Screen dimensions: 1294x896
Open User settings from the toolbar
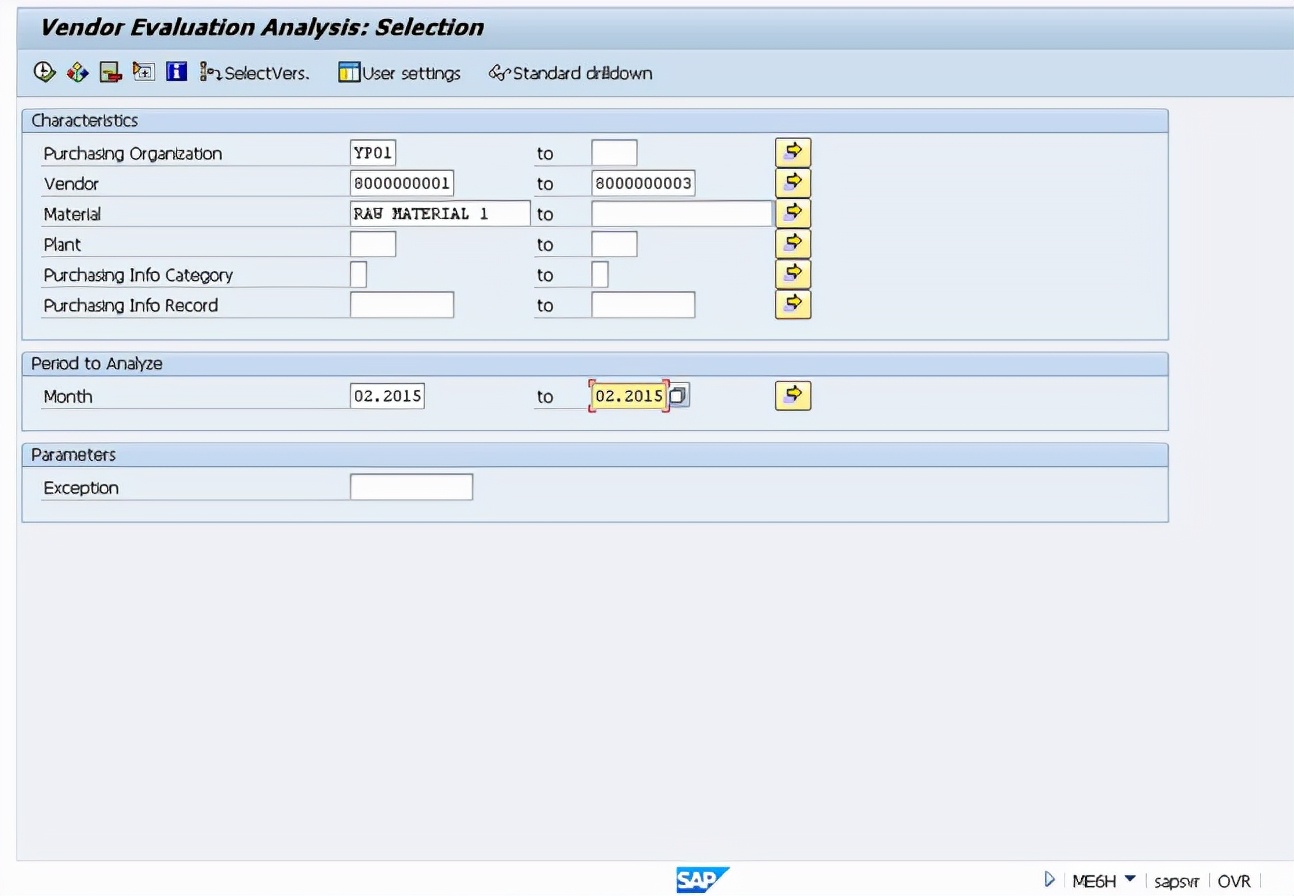pyautogui.click(x=398, y=72)
